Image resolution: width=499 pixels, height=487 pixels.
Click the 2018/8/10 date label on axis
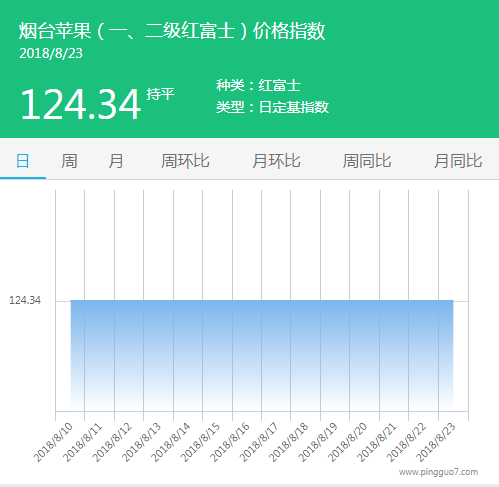pos(53,442)
